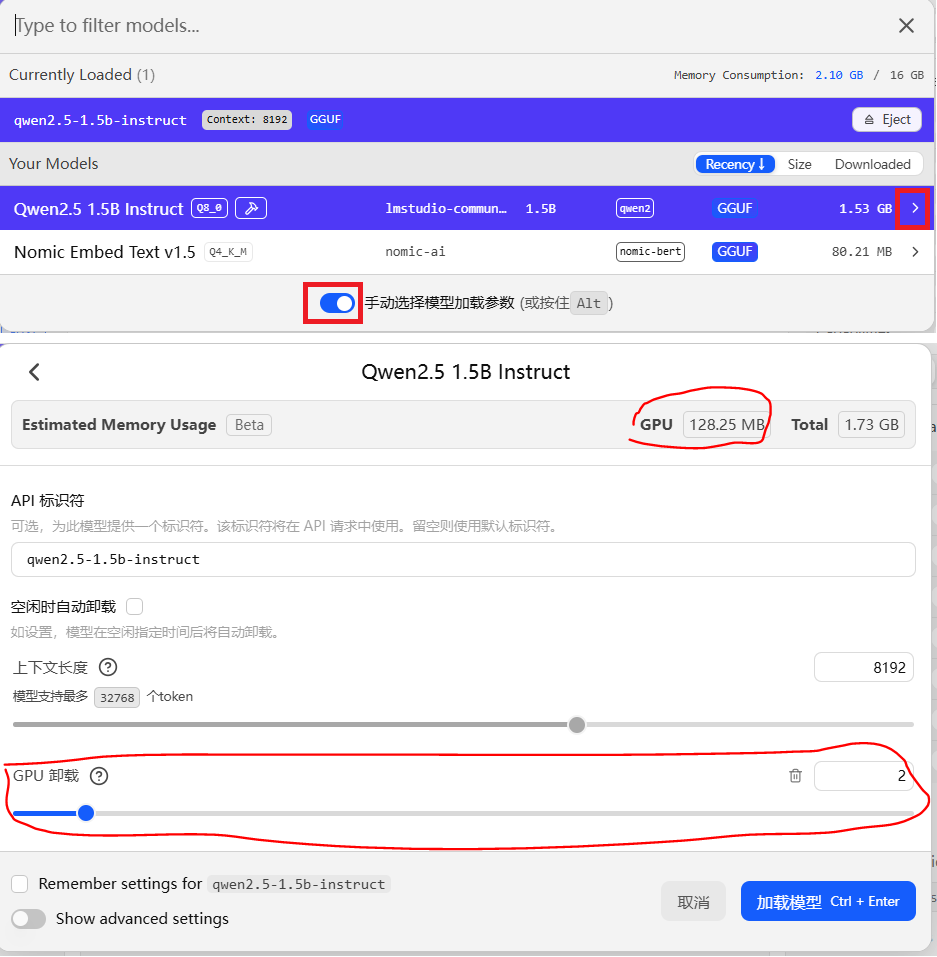Image resolution: width=937 pixels, height=957 pixels.
Task: Adjust the context length slider handle
Action: [x=576, y=724]
